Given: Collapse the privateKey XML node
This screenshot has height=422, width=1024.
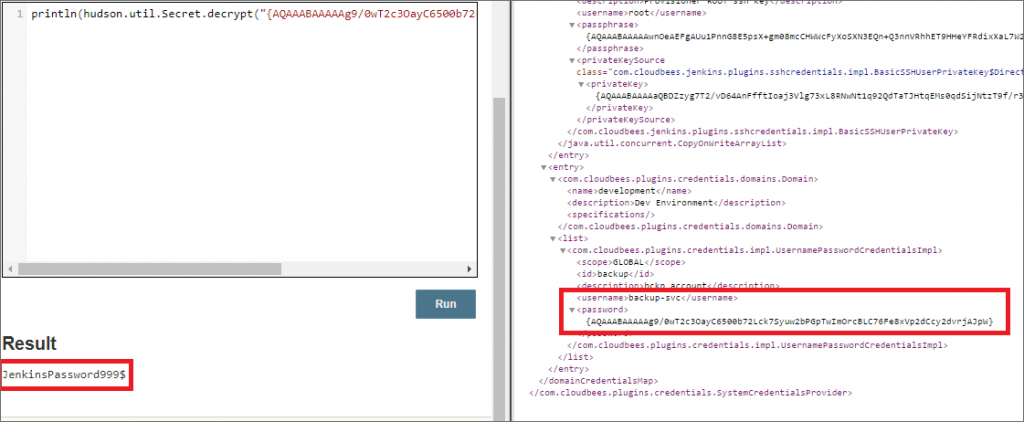Looking at the screenshot, I should tap(583, 84).
